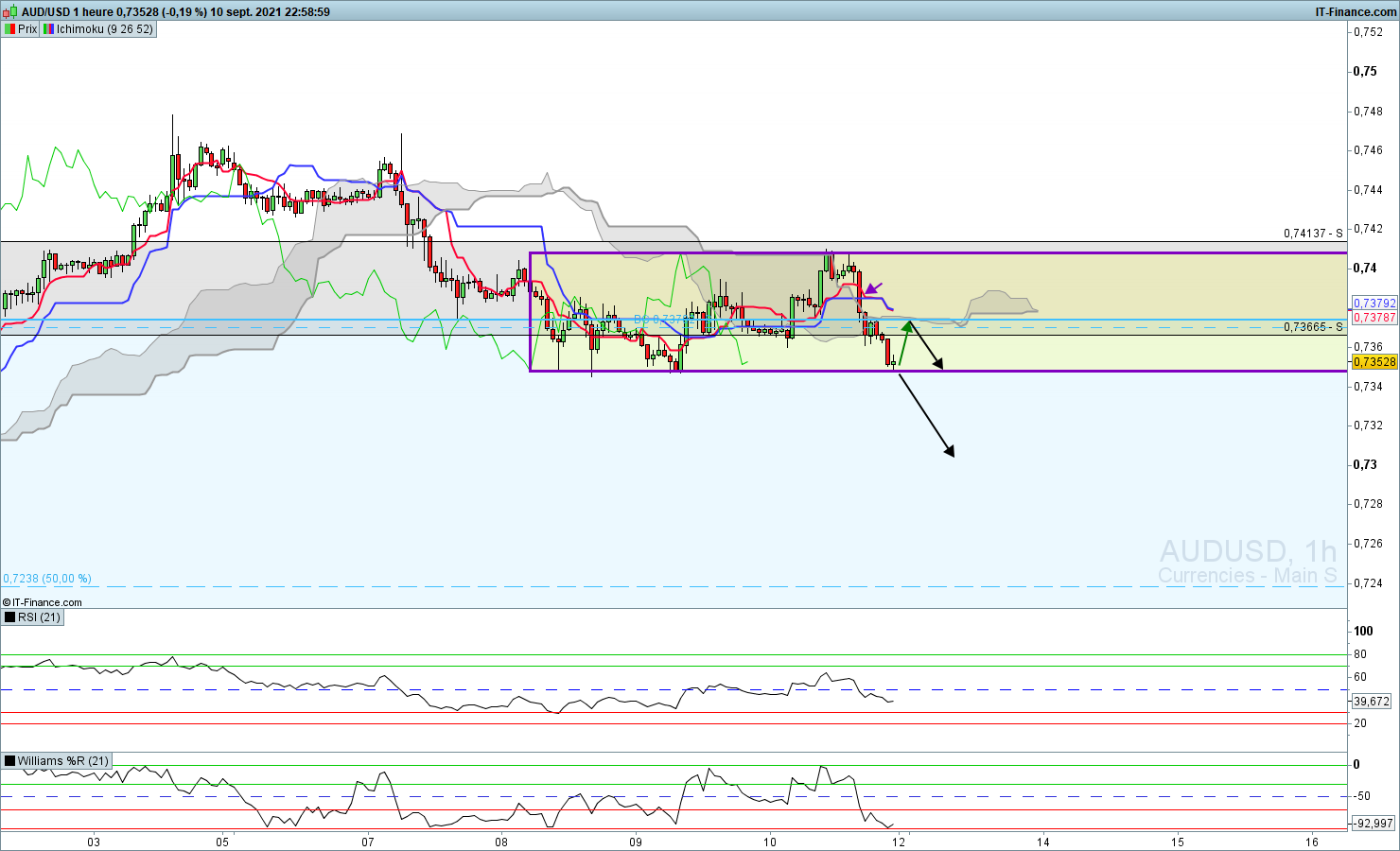
Task: Click the blue 0,73792 price tag
Action: tap(1374, 304)
